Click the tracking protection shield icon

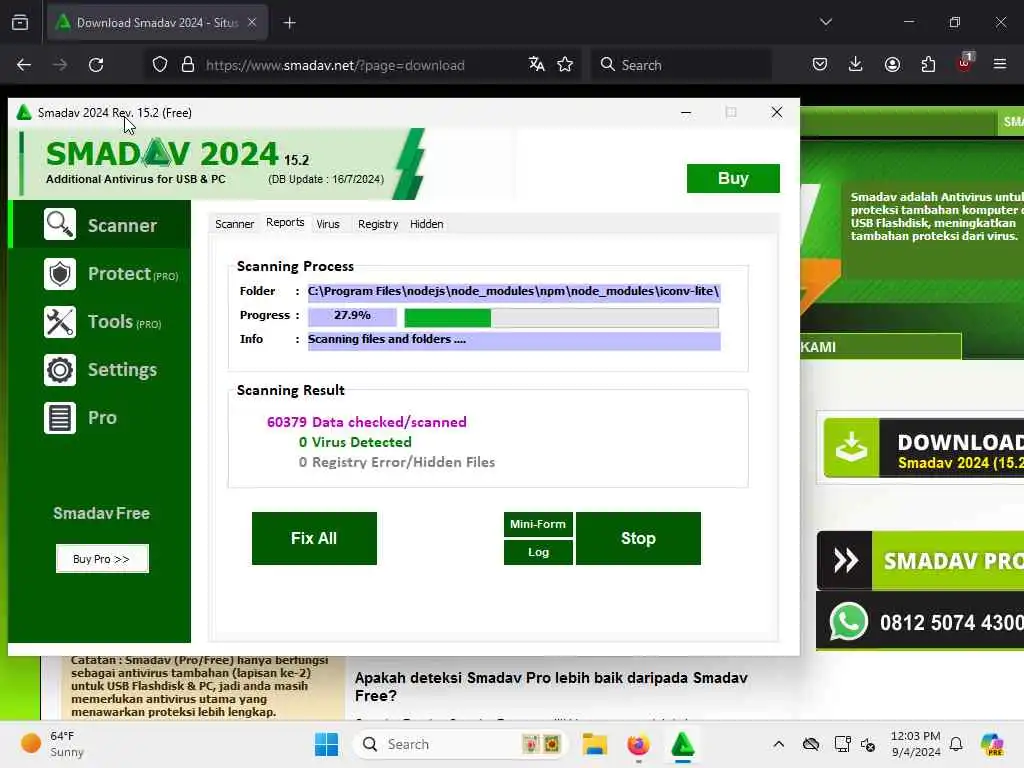coord(160,65)
